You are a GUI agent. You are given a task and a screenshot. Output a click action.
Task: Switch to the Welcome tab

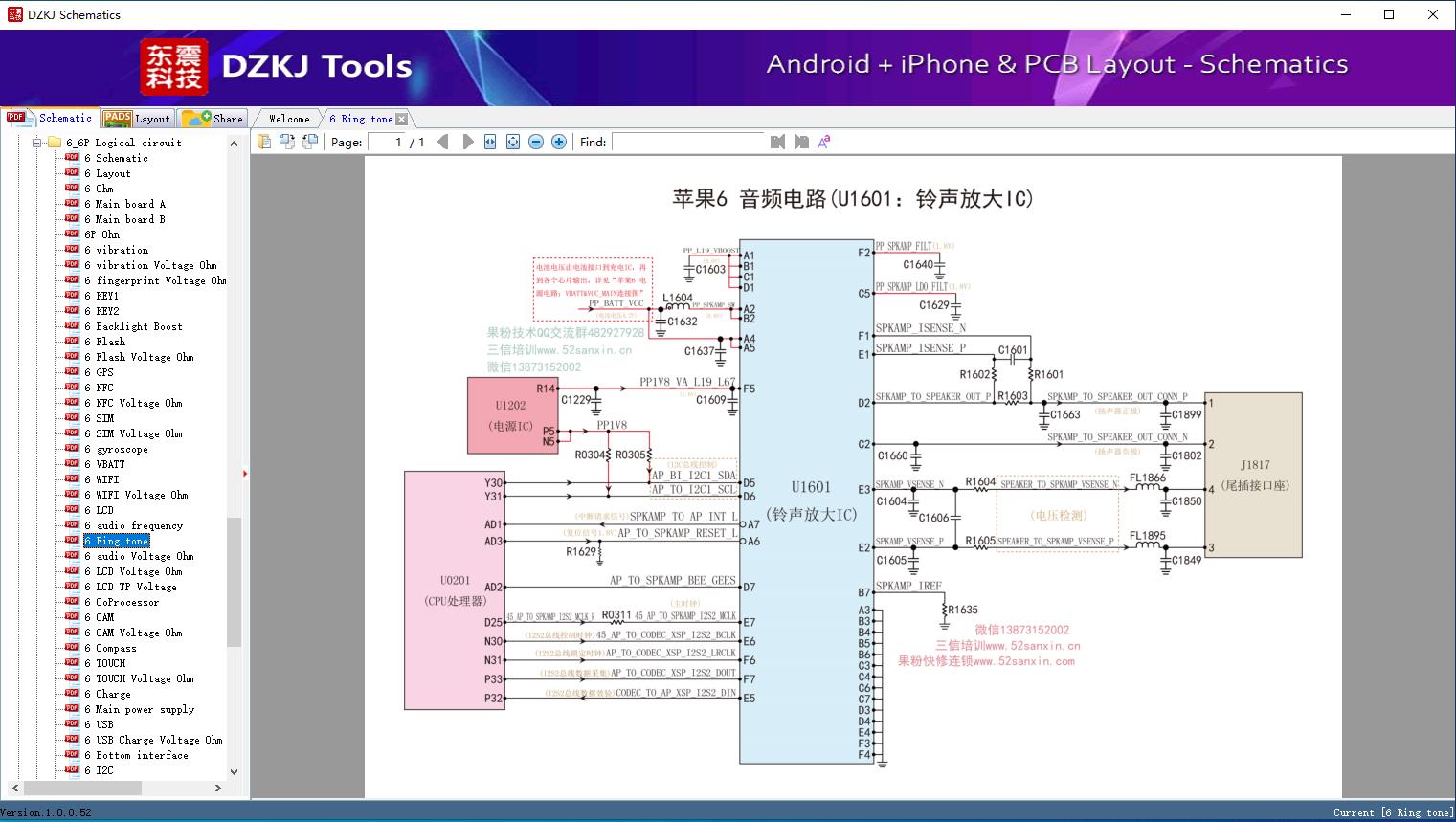[x=289, y=119]
